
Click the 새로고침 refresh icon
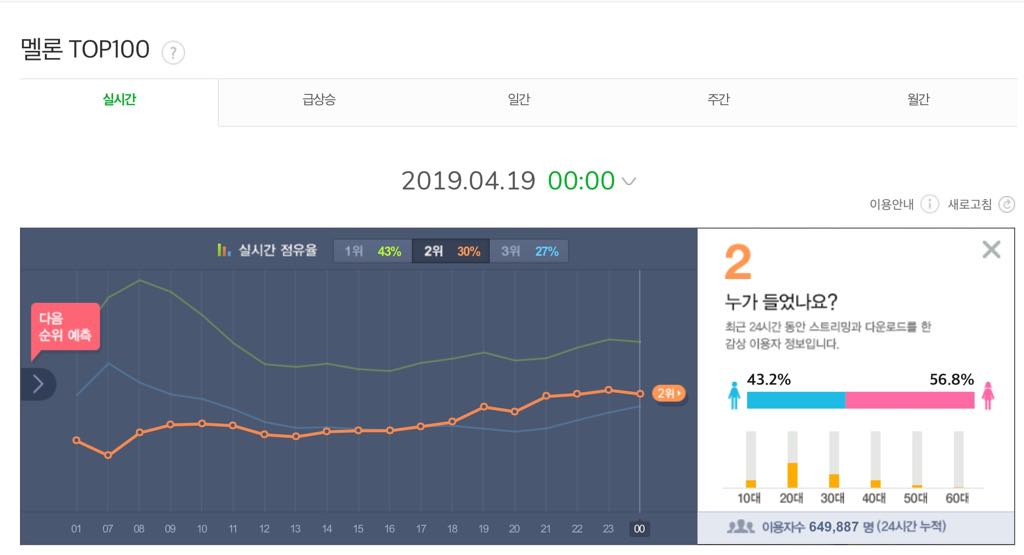(1006, 204)
